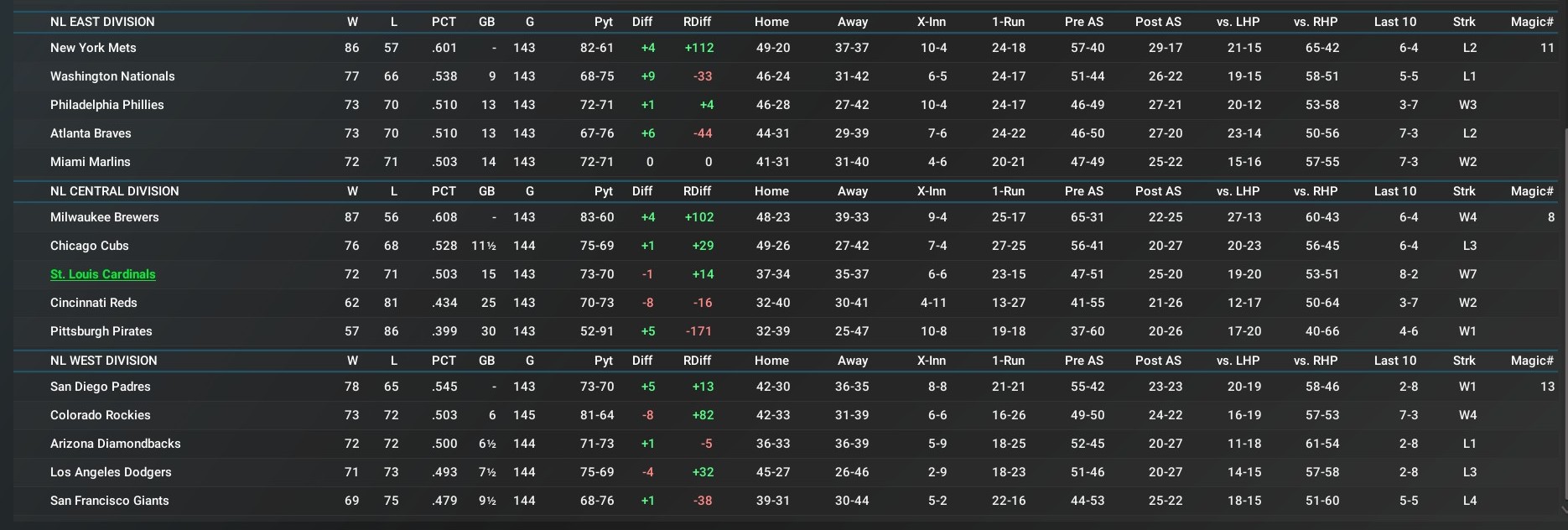Open the Milwaukee Brewers team link

tap(105, 217)
